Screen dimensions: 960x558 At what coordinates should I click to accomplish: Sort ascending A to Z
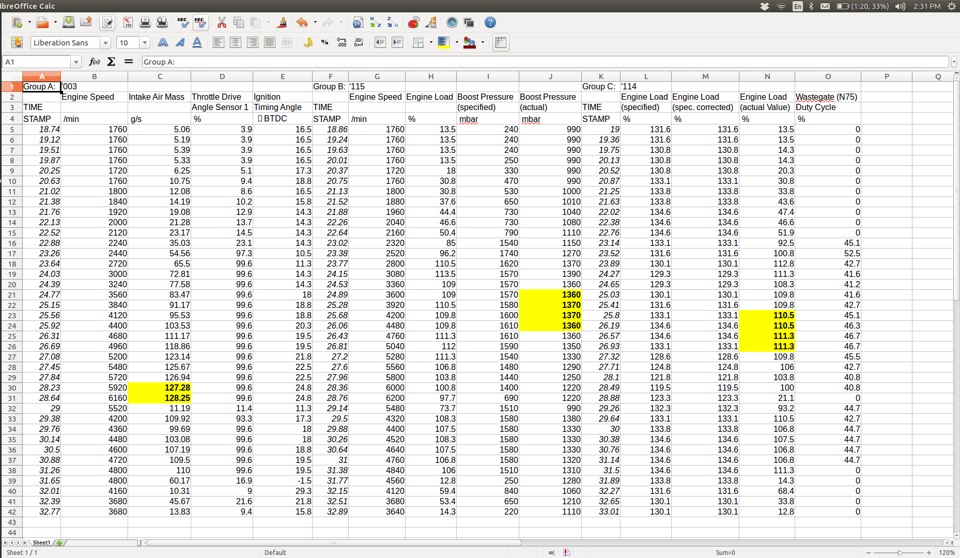(x=375, y=23)
